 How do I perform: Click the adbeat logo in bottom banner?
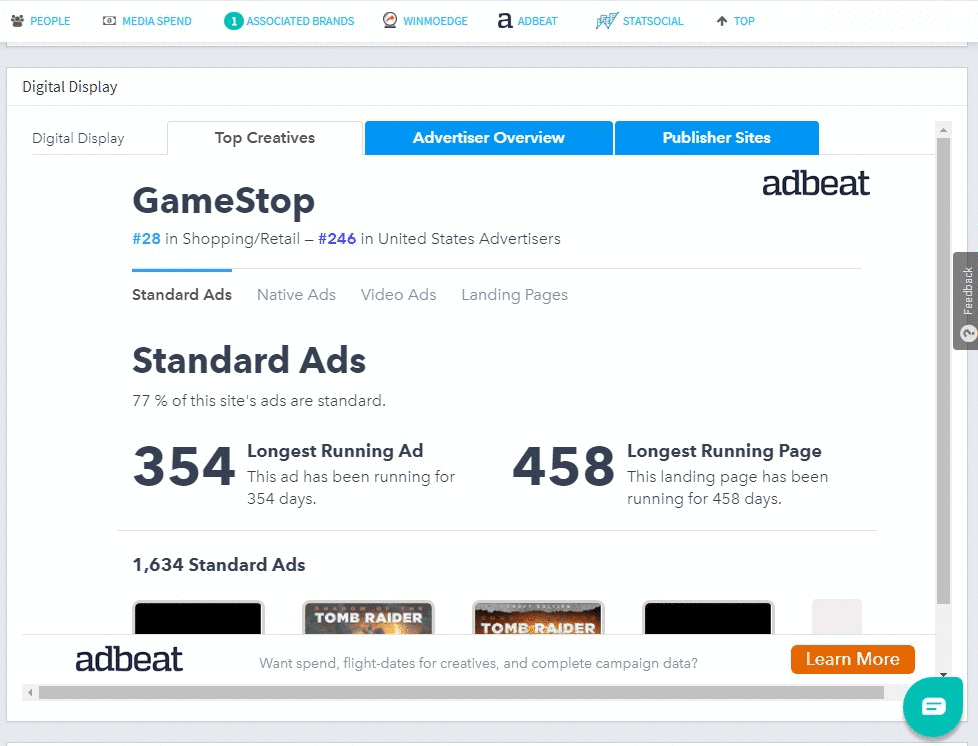(129, 659)
